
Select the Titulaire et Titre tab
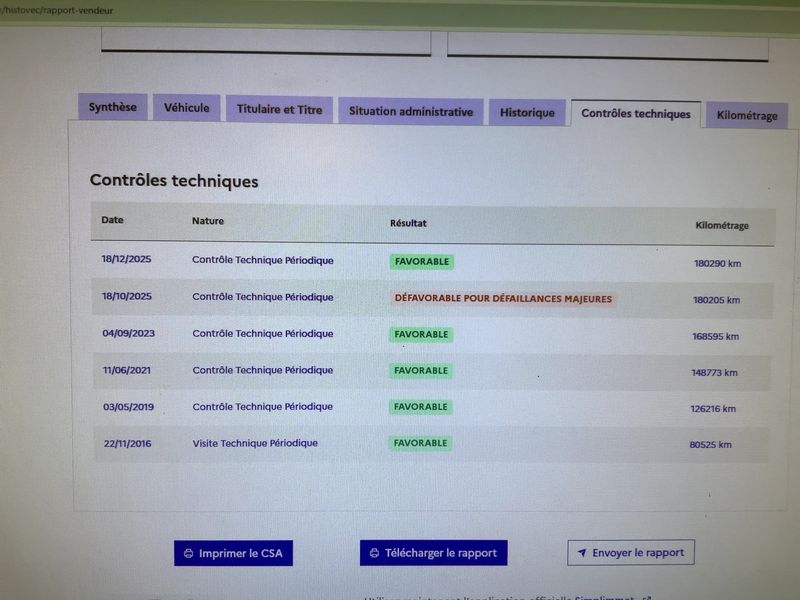tap(279, 110)
